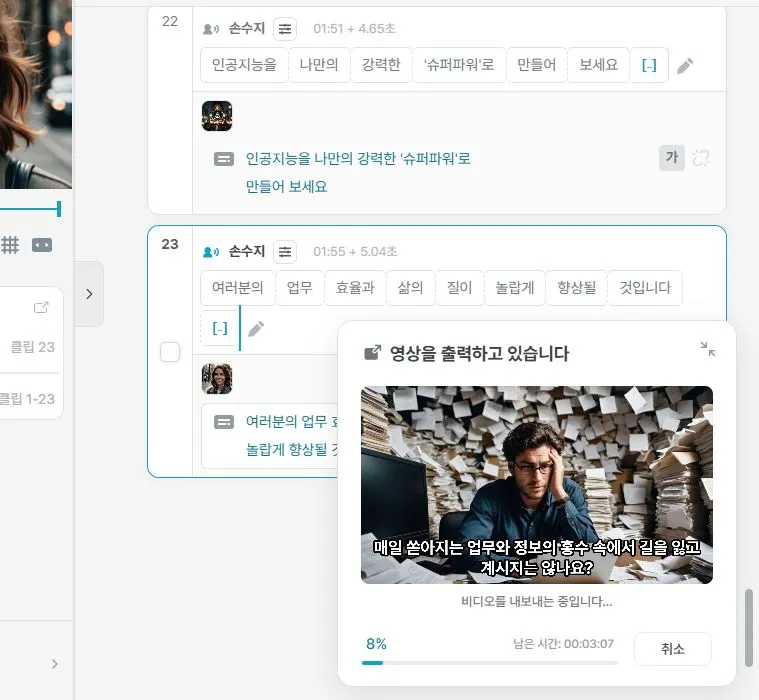Click clip number 23
Image resolution: width=759 pixels, height=700 pixels.
click(x=170, y=244)
